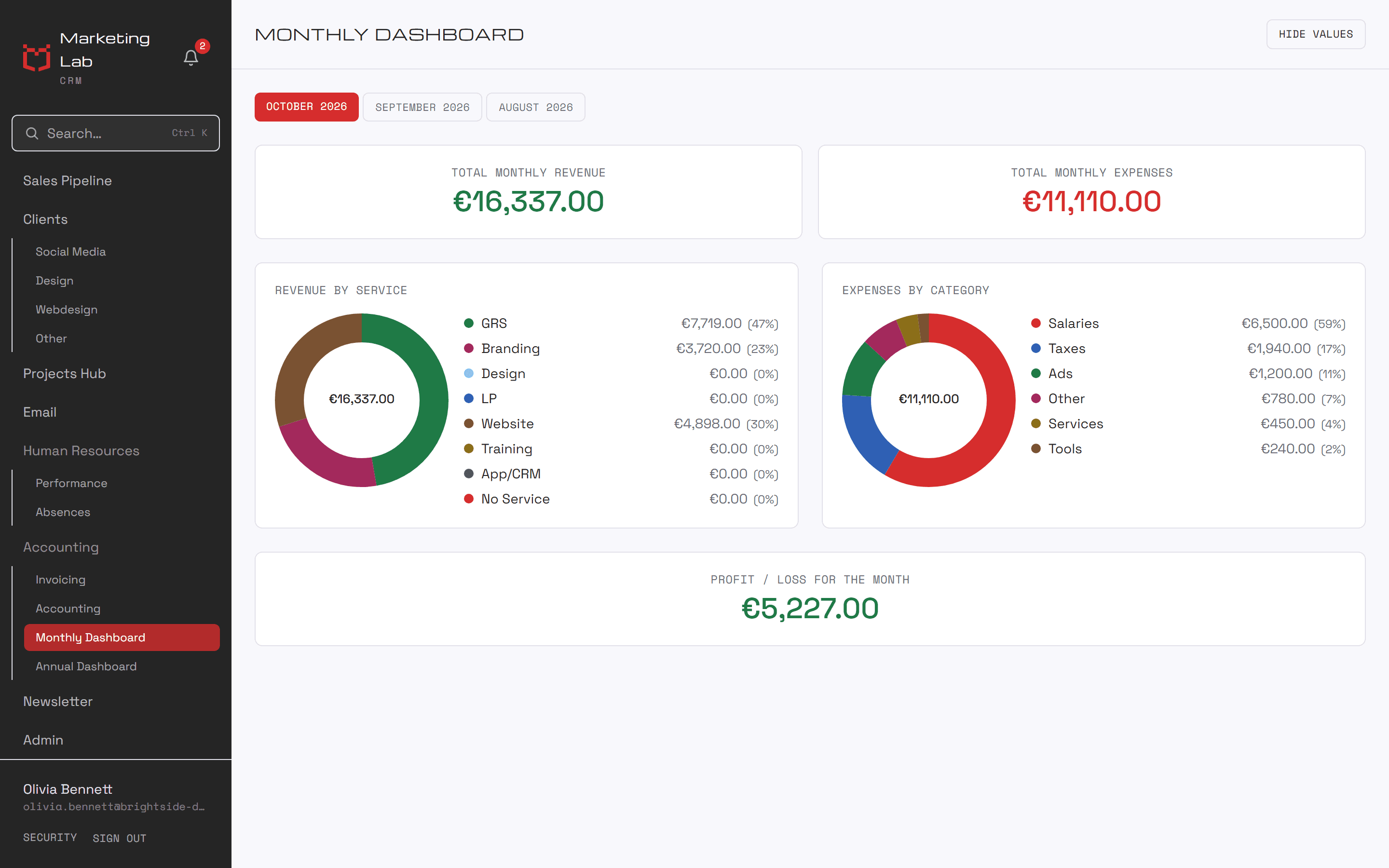Select Monthly Dashboard in sidebar
This screenshot has height=868, width=1389.
click(122, 637)
